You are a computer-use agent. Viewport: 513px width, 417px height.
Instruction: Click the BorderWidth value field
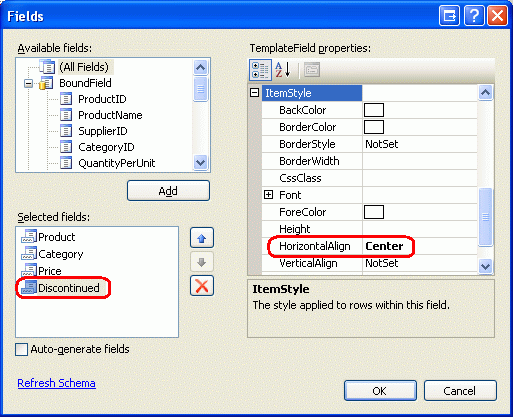click(x=420, y=161)
